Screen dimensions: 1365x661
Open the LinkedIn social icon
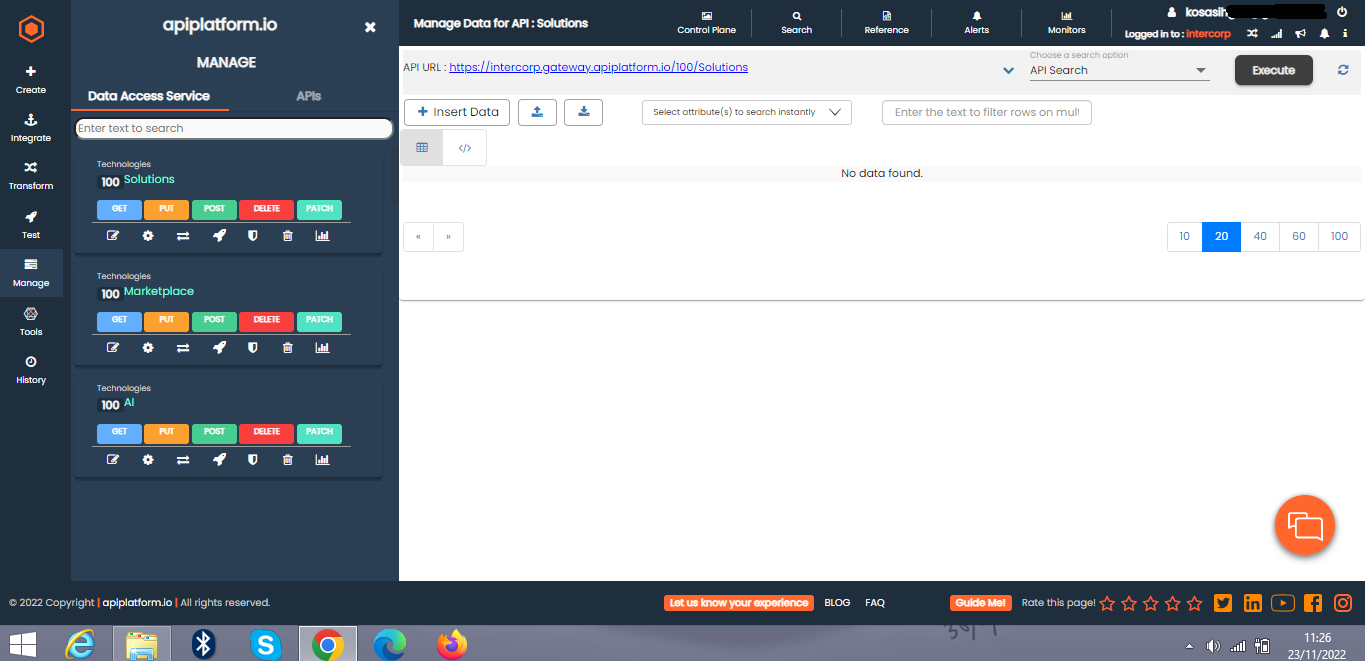pos(1252,603)
